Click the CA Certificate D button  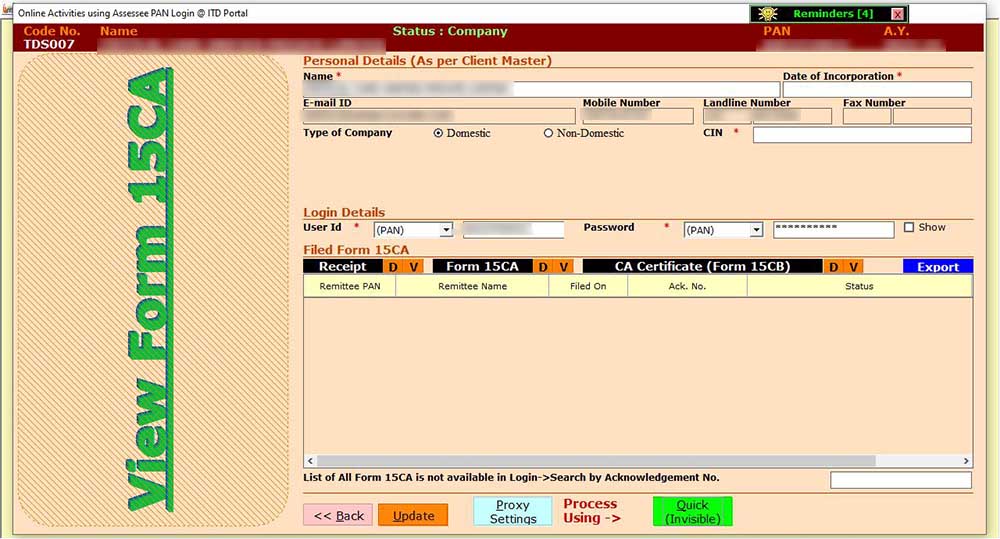[x=833, y=267]
